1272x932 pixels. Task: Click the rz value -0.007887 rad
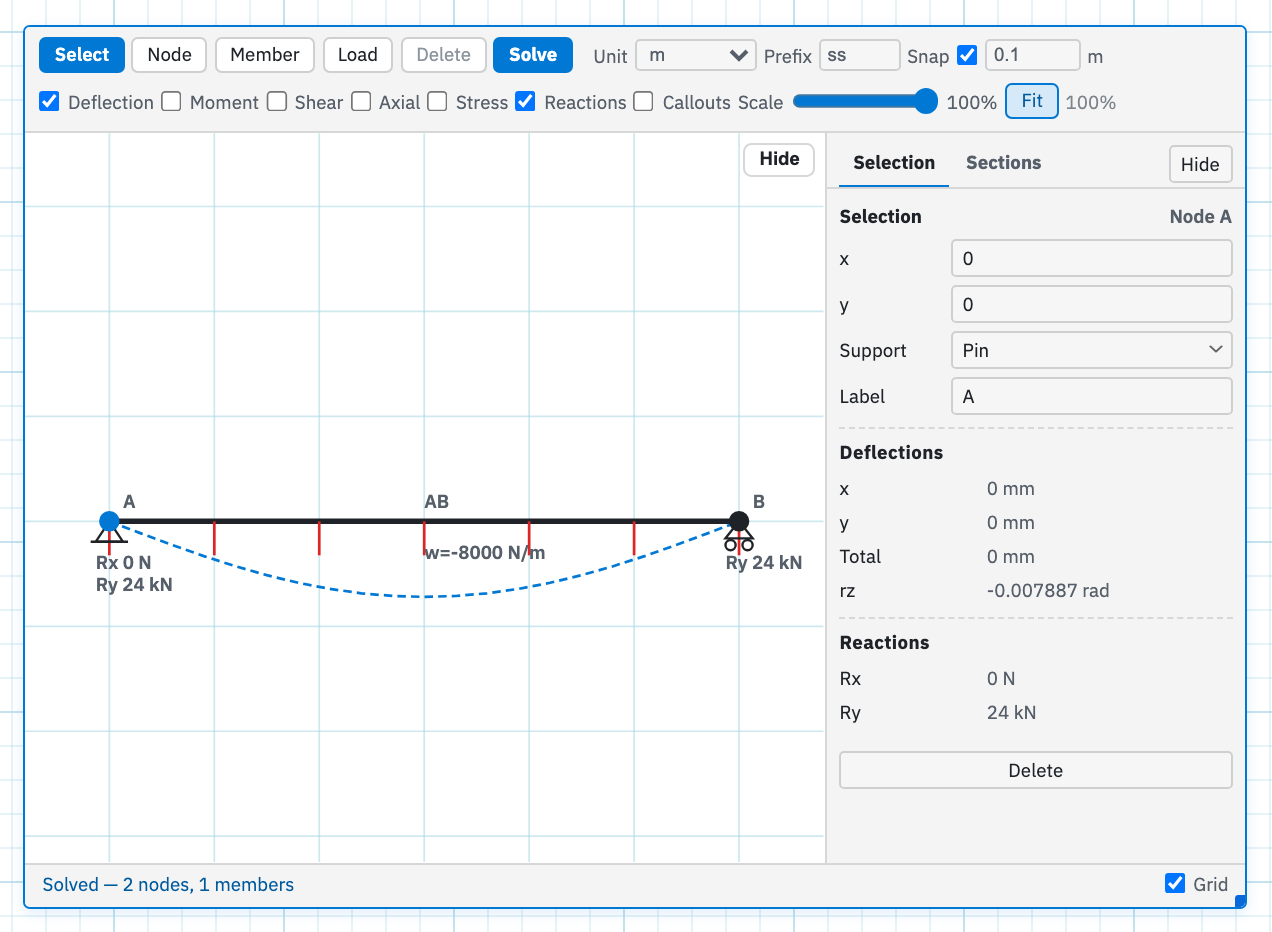coord(1048,590)
